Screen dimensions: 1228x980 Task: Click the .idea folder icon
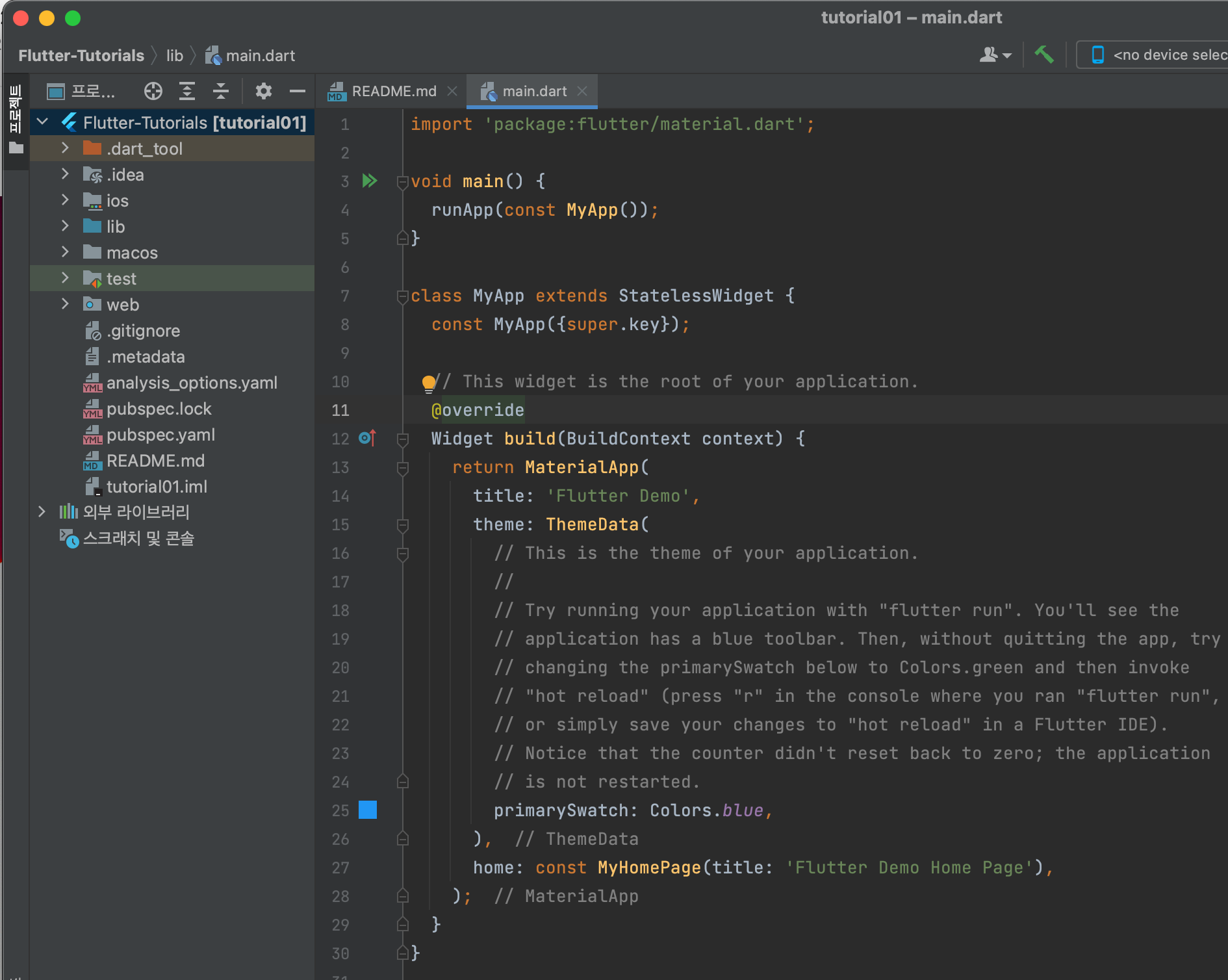[x=92, y=174]
